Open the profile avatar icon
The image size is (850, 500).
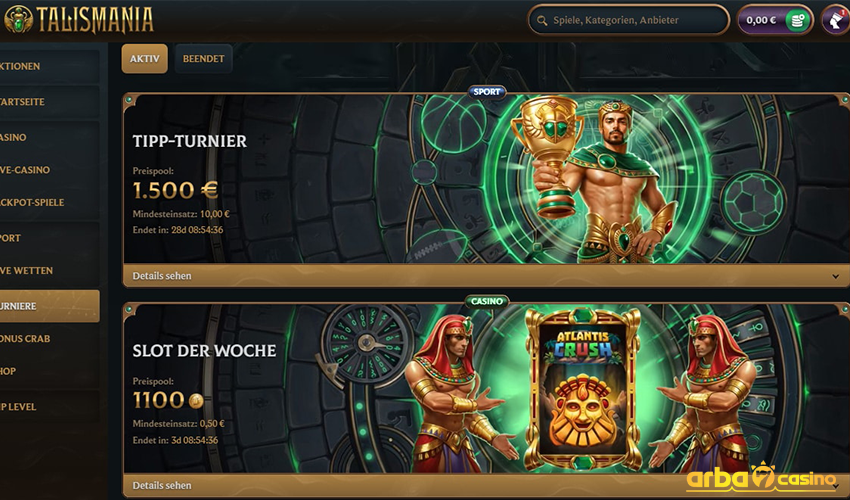(835, 20)
